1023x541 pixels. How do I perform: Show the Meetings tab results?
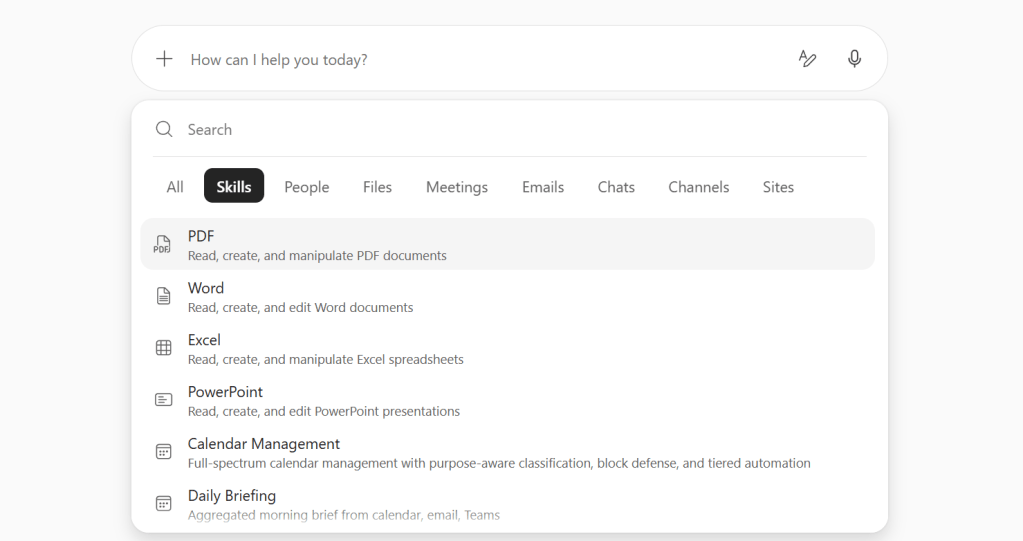[x=456, y=187]
